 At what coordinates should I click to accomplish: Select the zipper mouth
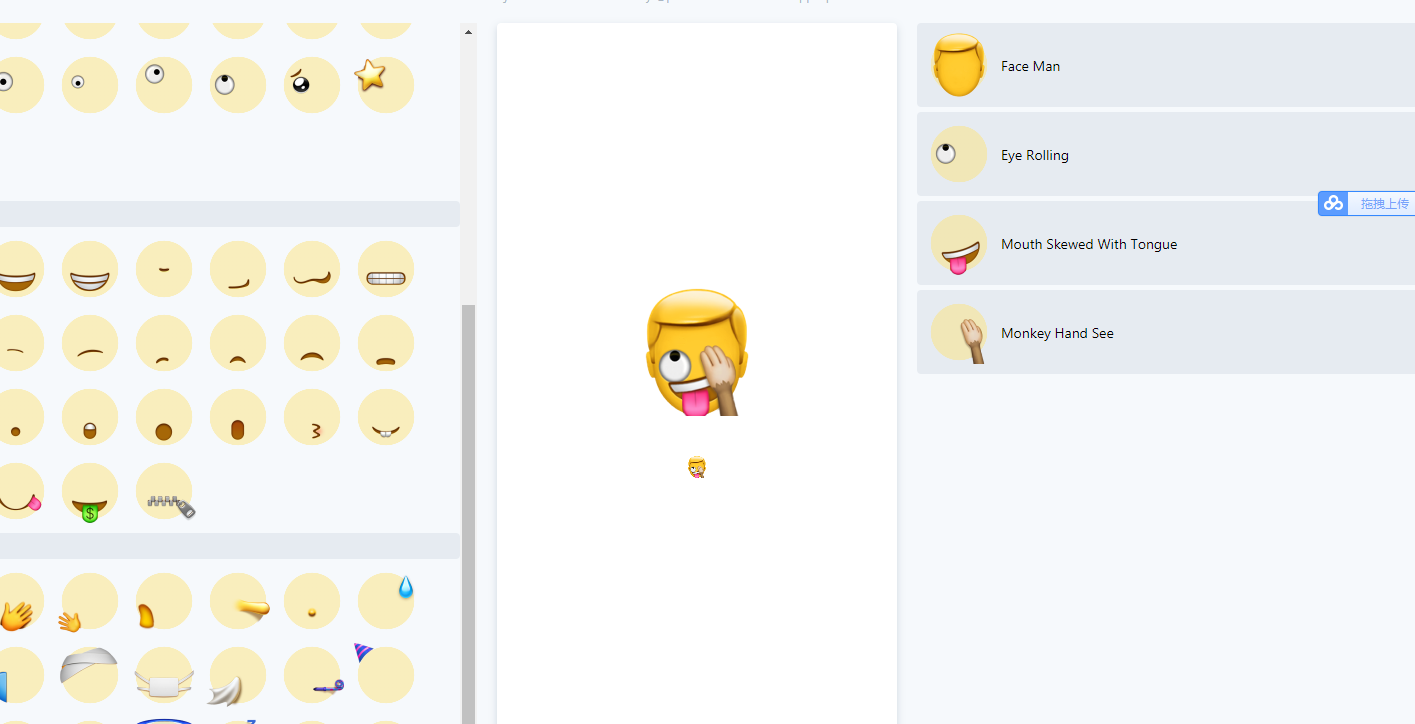coord(164,491)
